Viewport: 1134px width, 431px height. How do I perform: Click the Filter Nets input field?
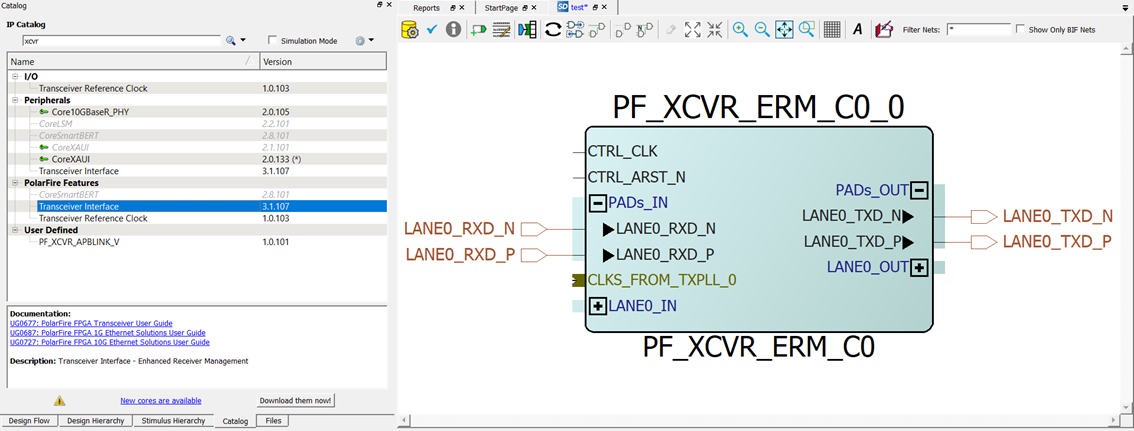[x=977, y=30]
